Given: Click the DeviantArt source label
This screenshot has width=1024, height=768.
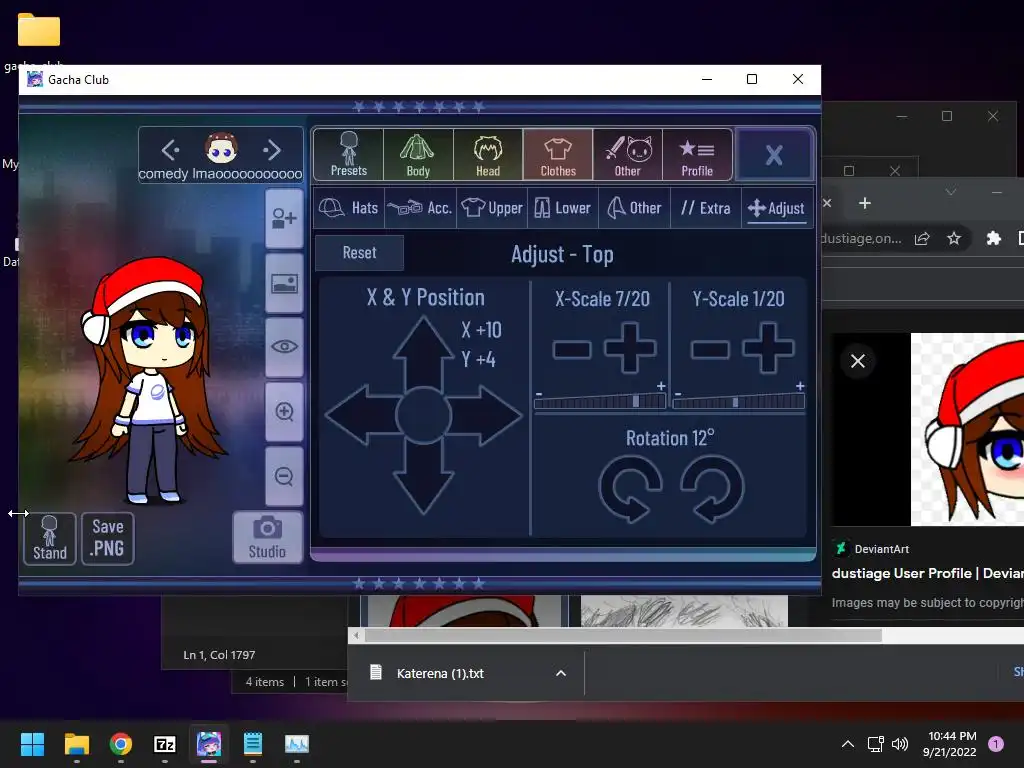Looking at the screenshot, I should tap(881, 549).
